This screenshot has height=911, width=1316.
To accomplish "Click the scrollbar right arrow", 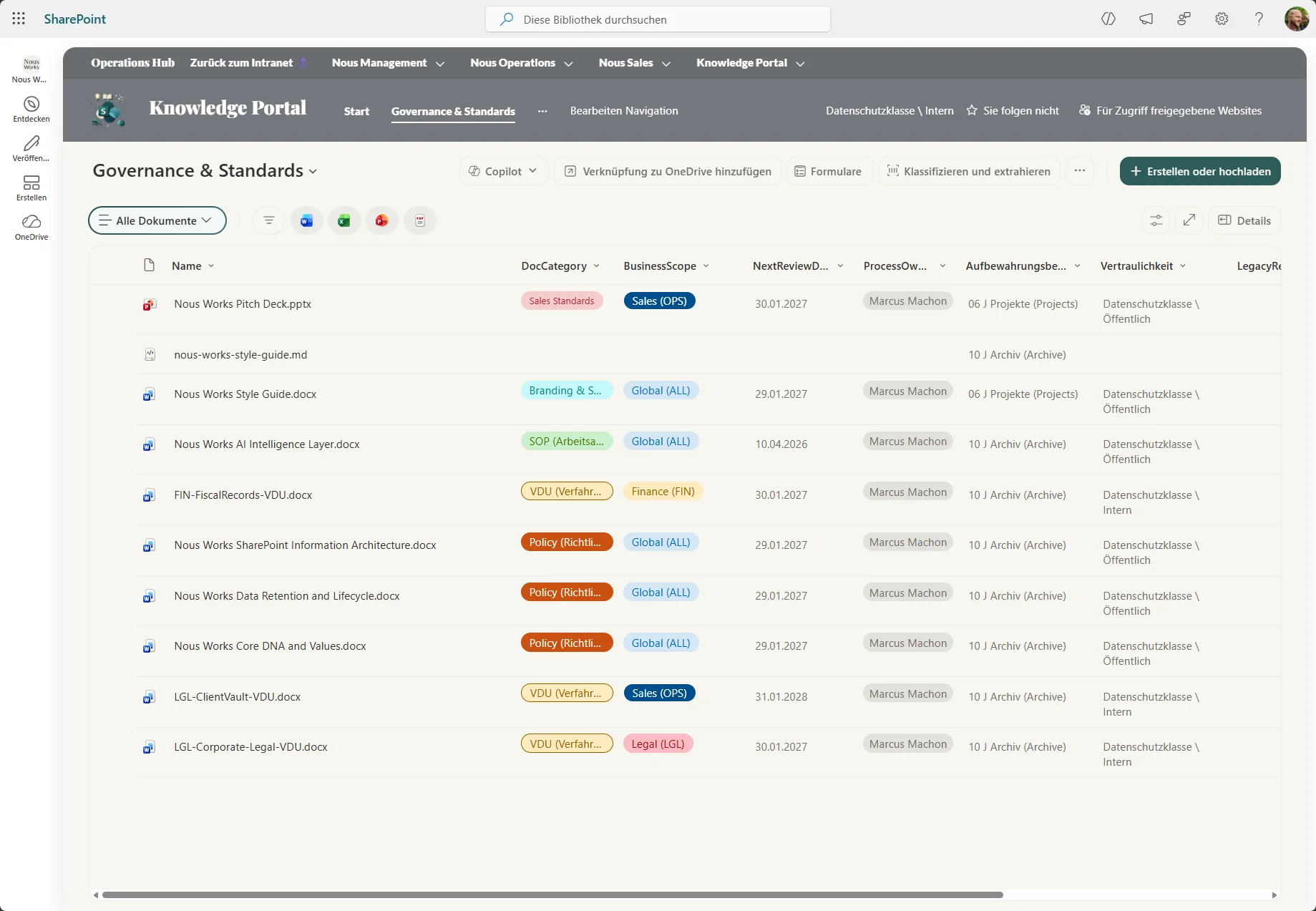I will [1274, 895].
